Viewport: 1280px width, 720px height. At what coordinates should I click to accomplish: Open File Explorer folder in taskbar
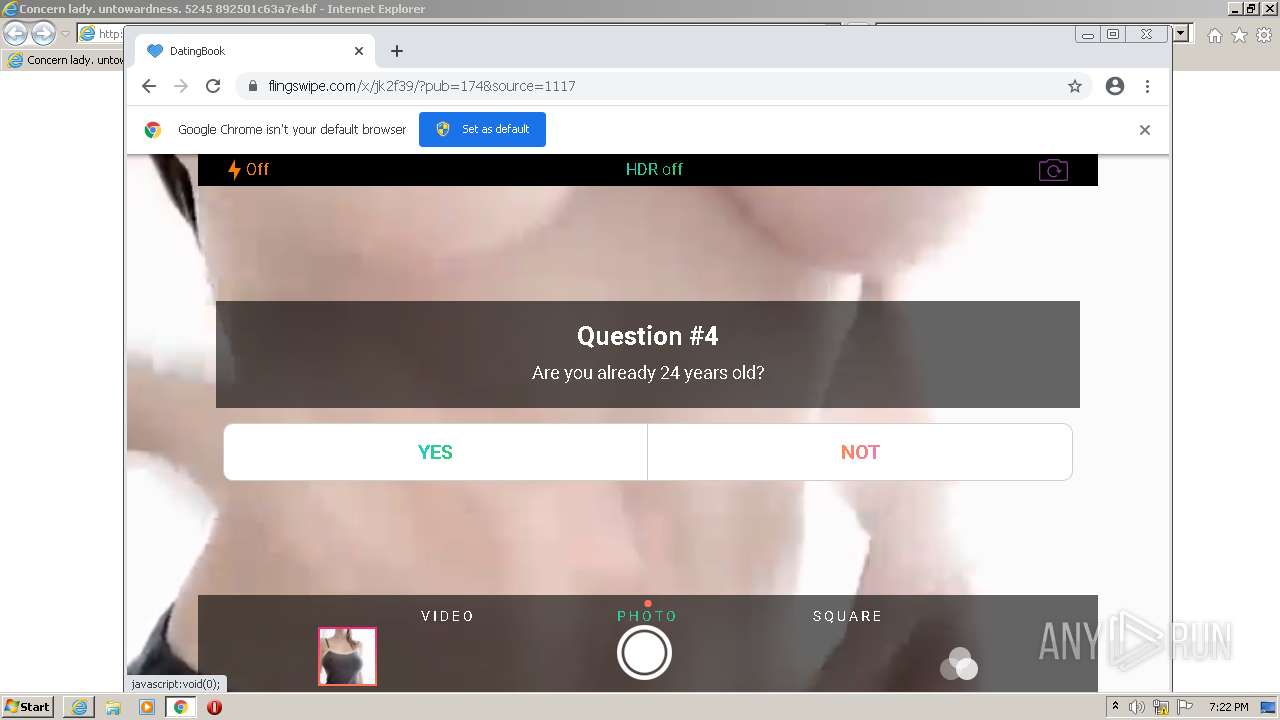click(x=113, y=707)
